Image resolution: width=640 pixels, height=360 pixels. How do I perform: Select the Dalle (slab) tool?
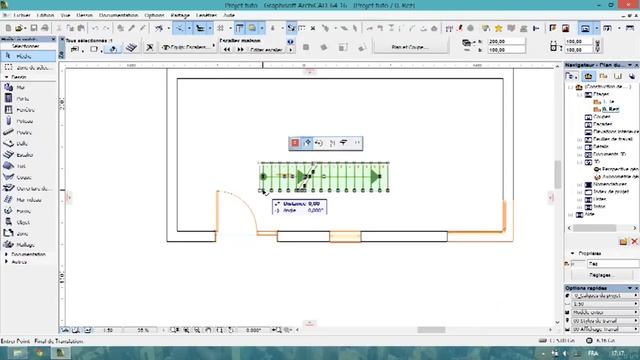(28, 144)
